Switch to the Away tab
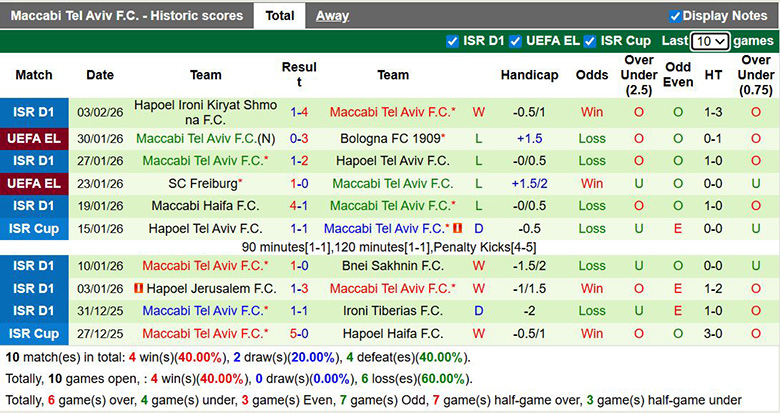This screenshot has width=780, height=413. (332, 16)
